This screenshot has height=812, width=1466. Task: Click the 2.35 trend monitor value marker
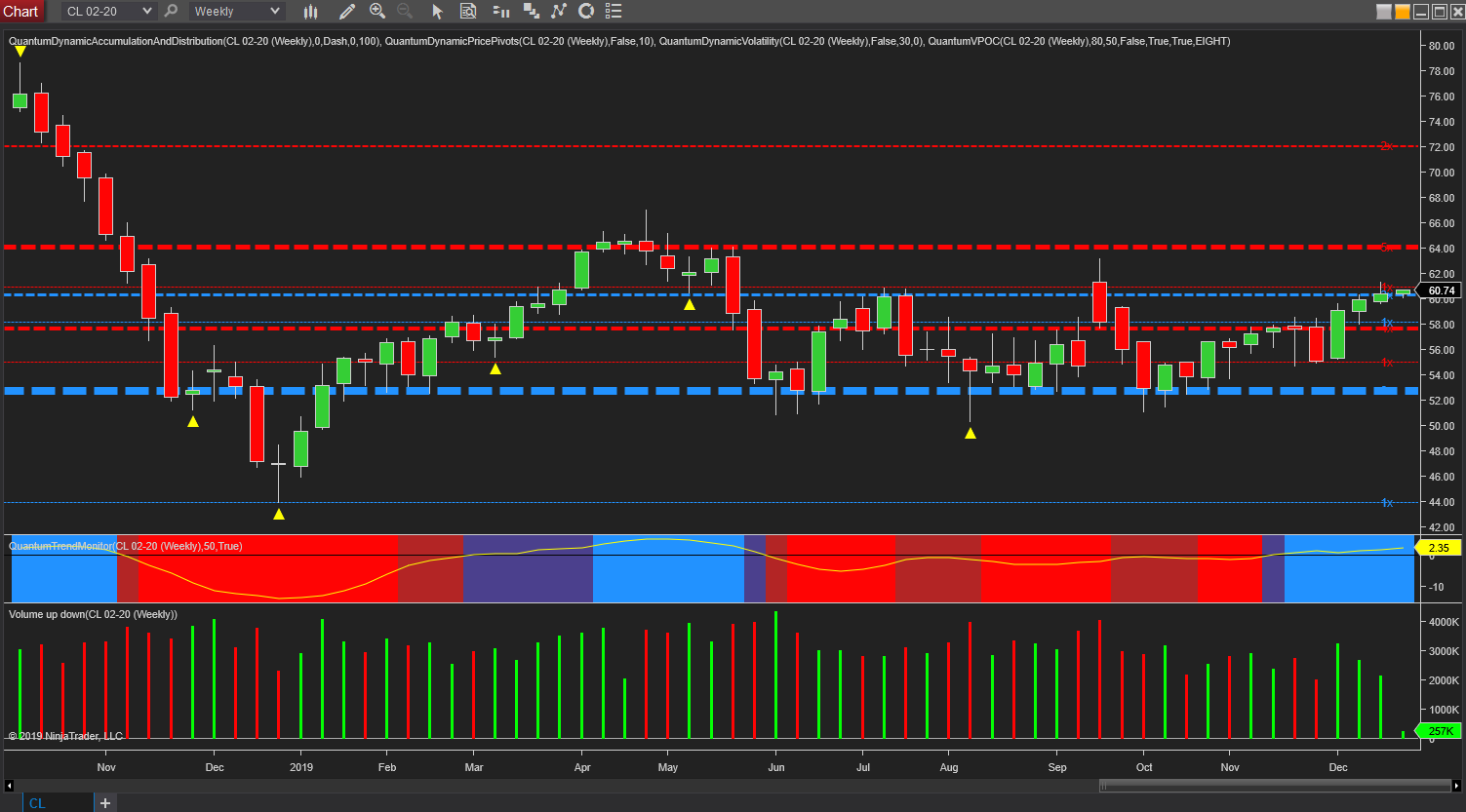(1438, 548)
